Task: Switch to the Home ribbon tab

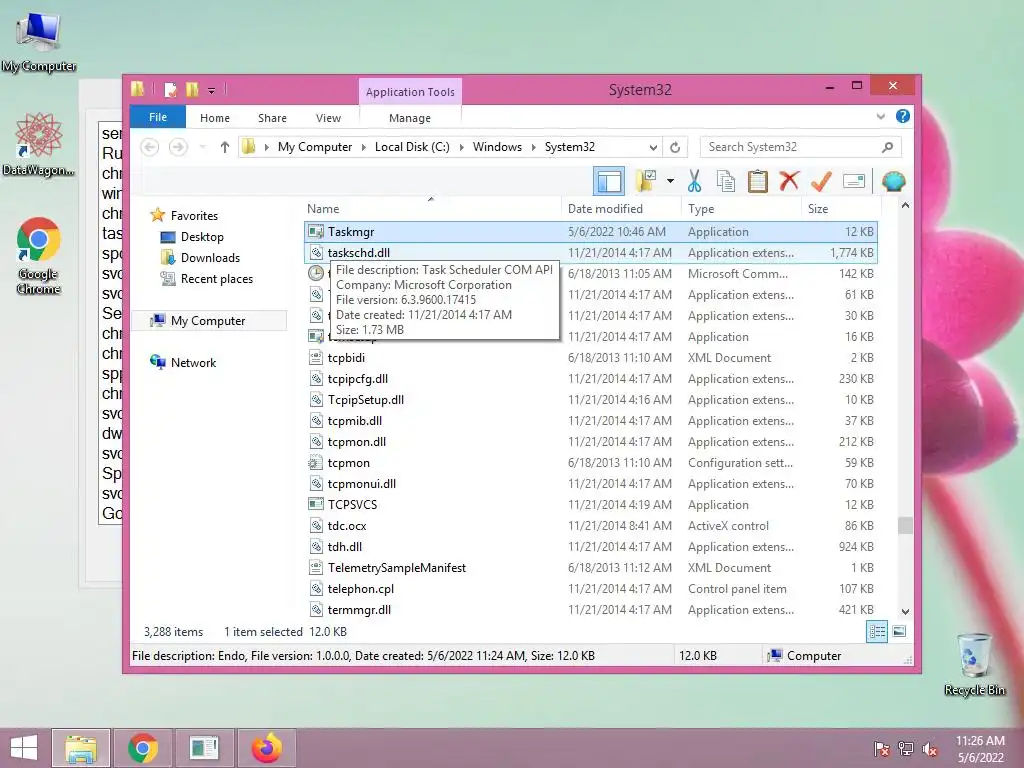Action: 215,118
